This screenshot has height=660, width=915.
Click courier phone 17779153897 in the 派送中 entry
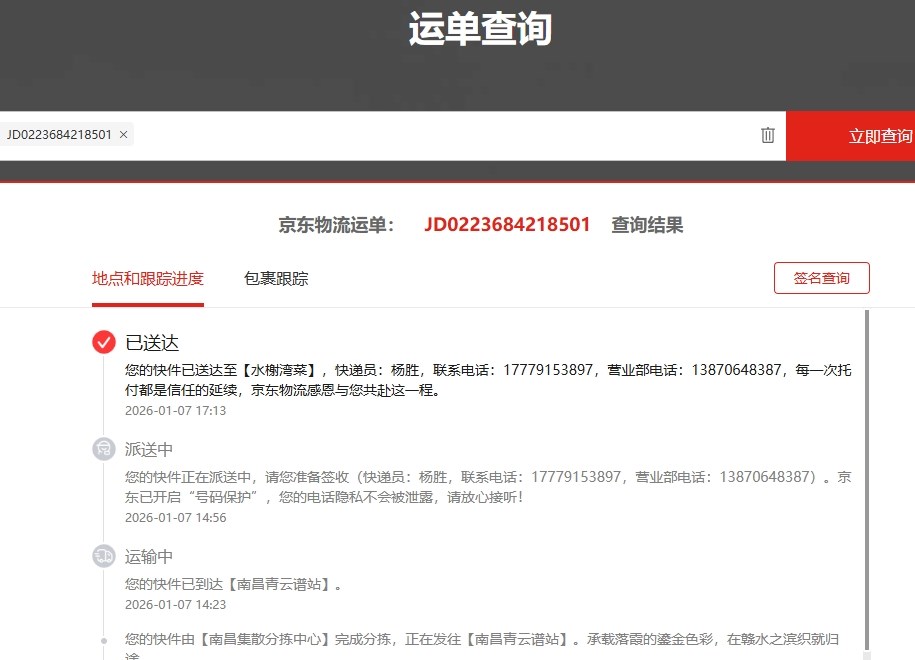pyautogui.click(x=576, y=478)
